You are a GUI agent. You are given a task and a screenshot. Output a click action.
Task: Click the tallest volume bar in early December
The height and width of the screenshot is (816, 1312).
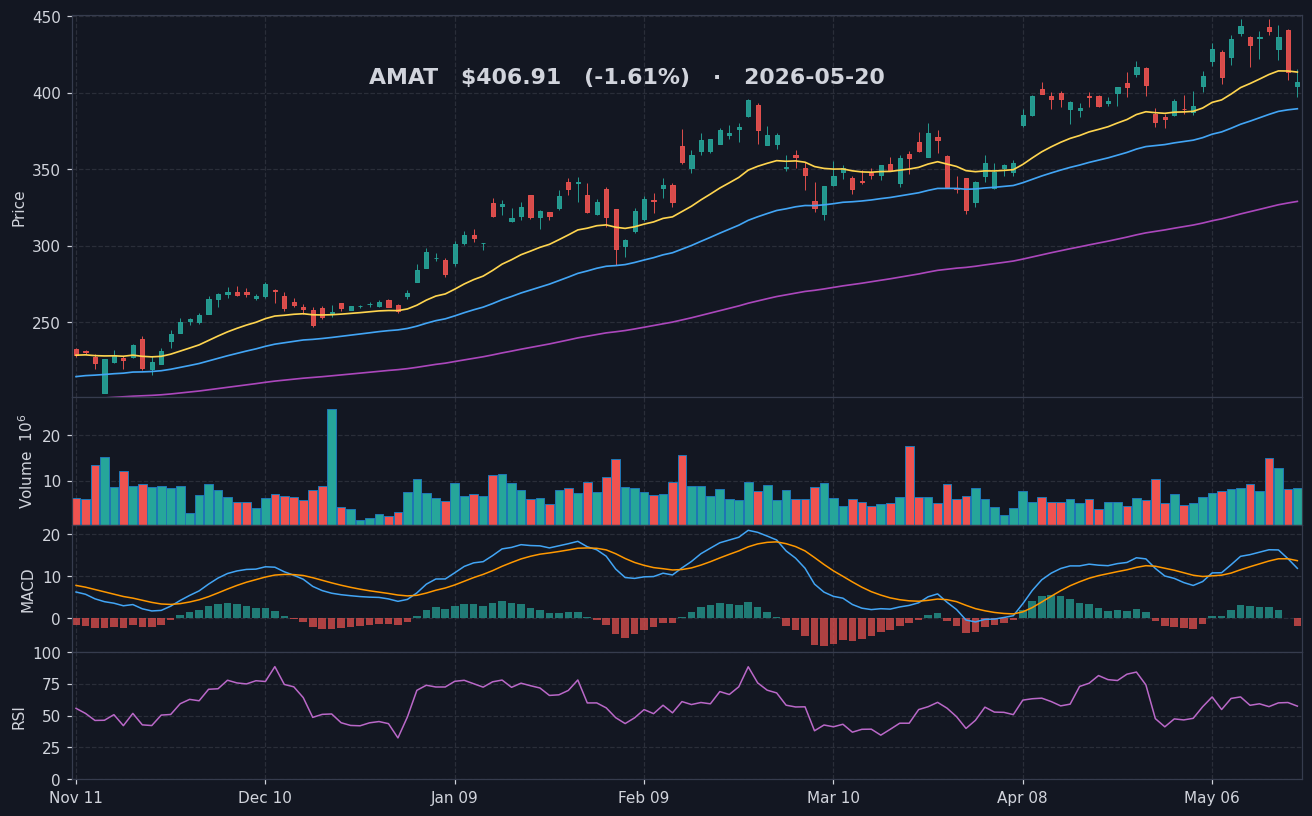click(332, 467)
